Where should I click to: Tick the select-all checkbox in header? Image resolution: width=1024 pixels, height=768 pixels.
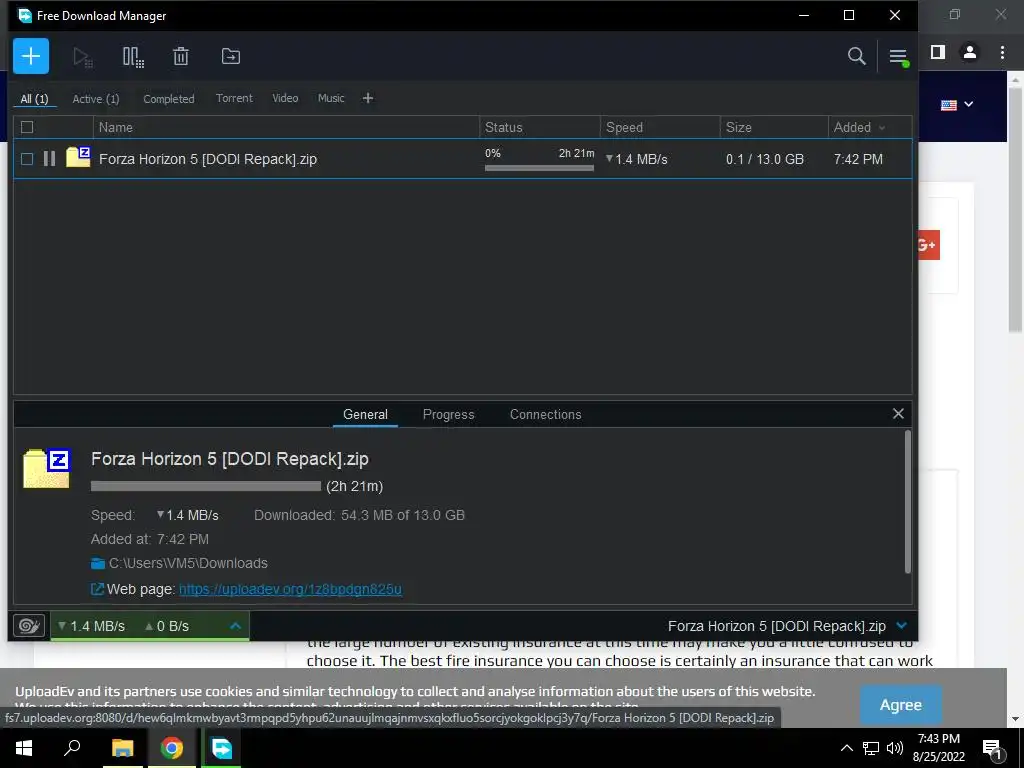(x=27, y=127)
